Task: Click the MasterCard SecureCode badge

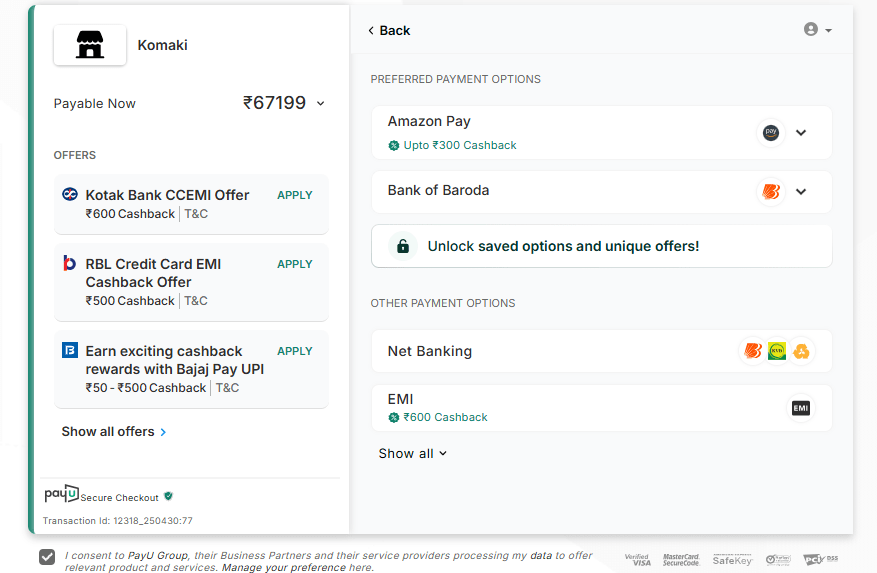Action: [681, 560]
